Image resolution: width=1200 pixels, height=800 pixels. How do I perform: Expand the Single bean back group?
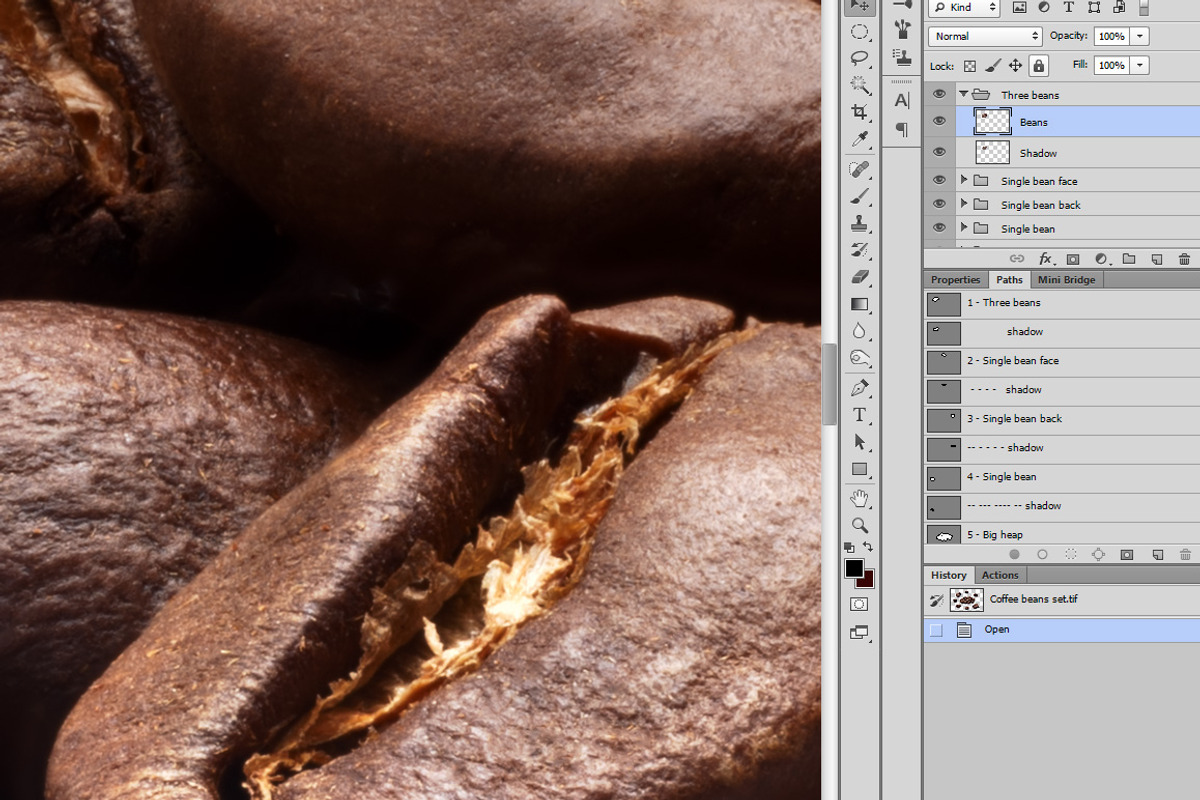(964, 204)
